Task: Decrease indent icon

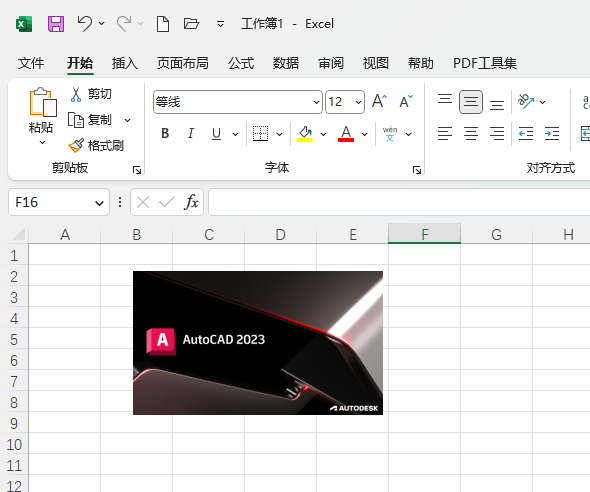Action: pyautogui.click(x=526, y=134)
